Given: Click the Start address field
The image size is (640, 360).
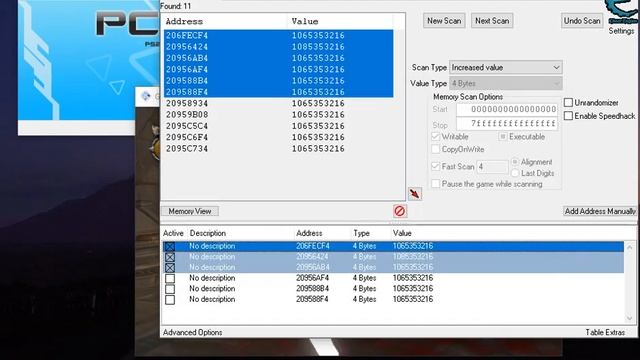Looking at the screenshot, I should [507, 109].
